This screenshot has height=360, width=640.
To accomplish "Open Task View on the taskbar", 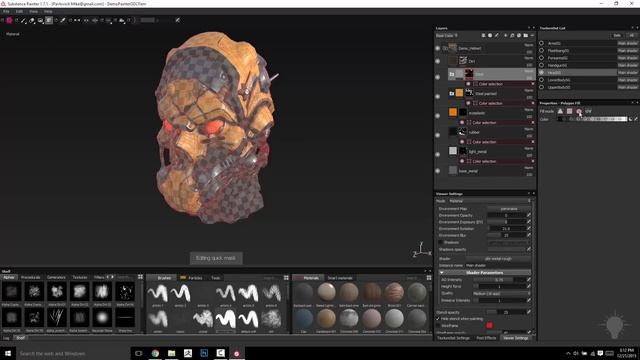I will tap(138, 353).
